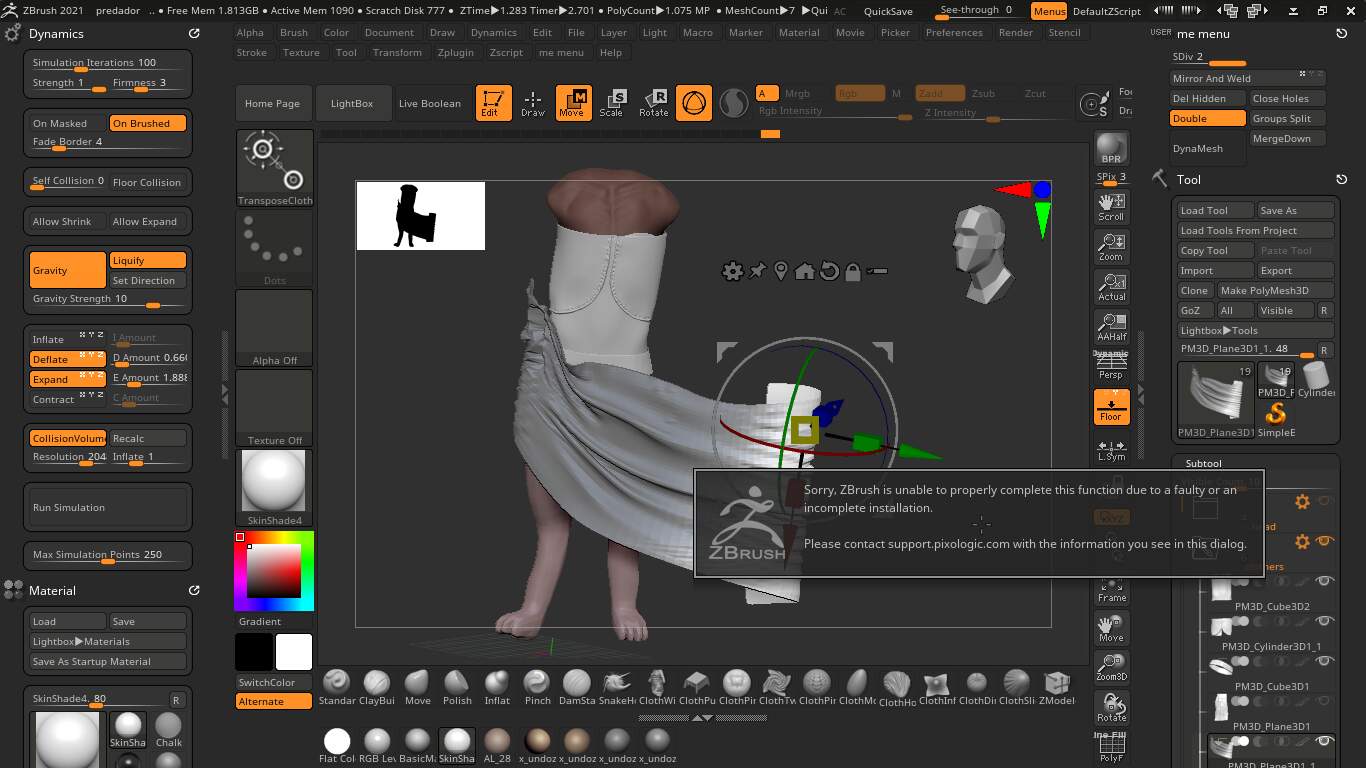Adjust the Gravity Strength slider
This screenshot has height=768, width=1366.
click(108, 300)
